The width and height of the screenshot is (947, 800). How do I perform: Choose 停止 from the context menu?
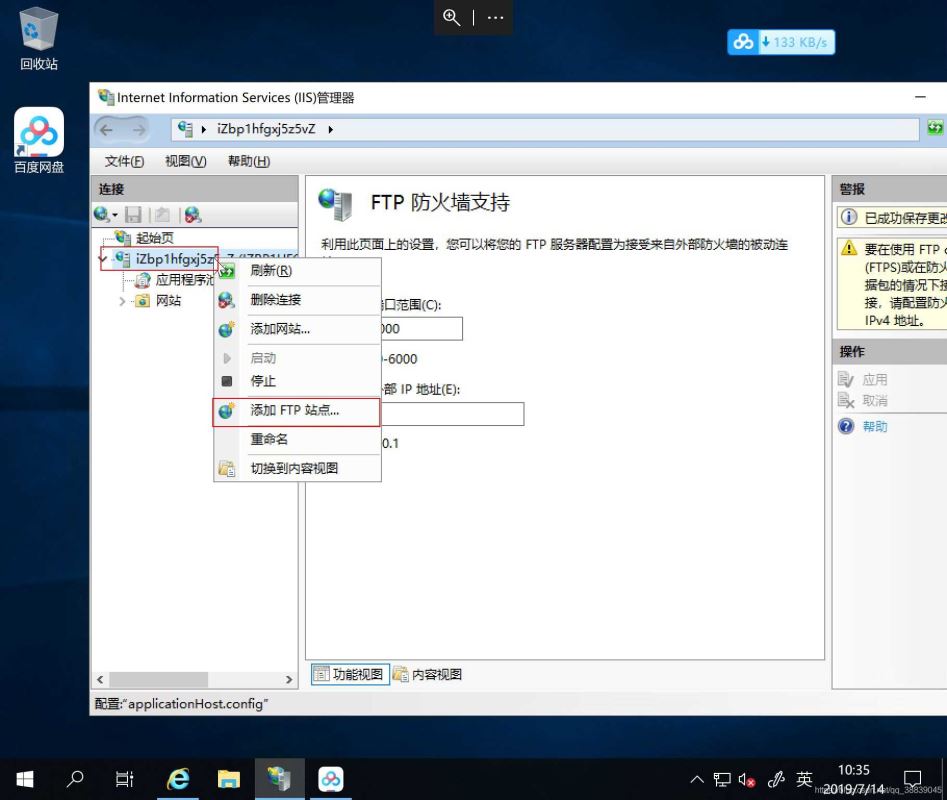[297, 381]
